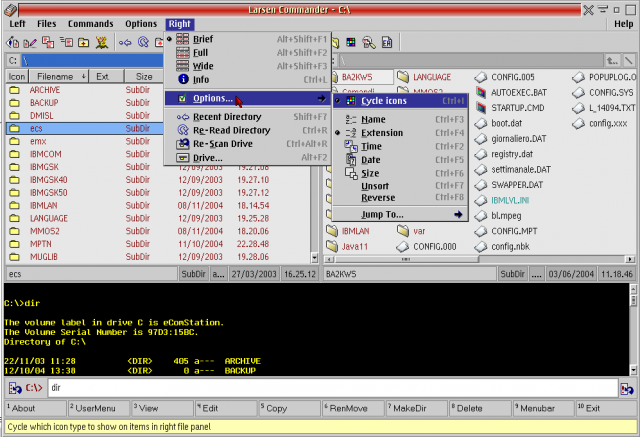The width and height of the screenshot is (640, 437).
Task: Click the Move files toolbar icon
Action: [x=66, y=42]
